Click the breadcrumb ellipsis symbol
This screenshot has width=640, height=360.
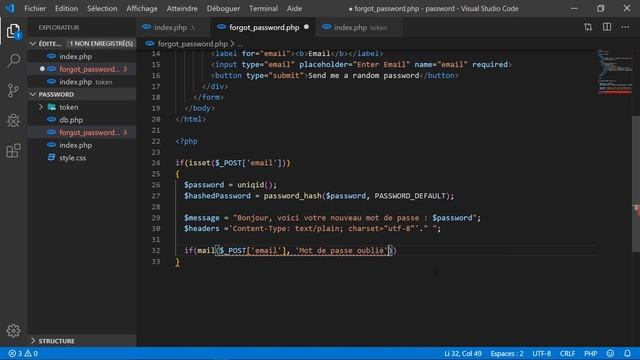pos(240,44)
